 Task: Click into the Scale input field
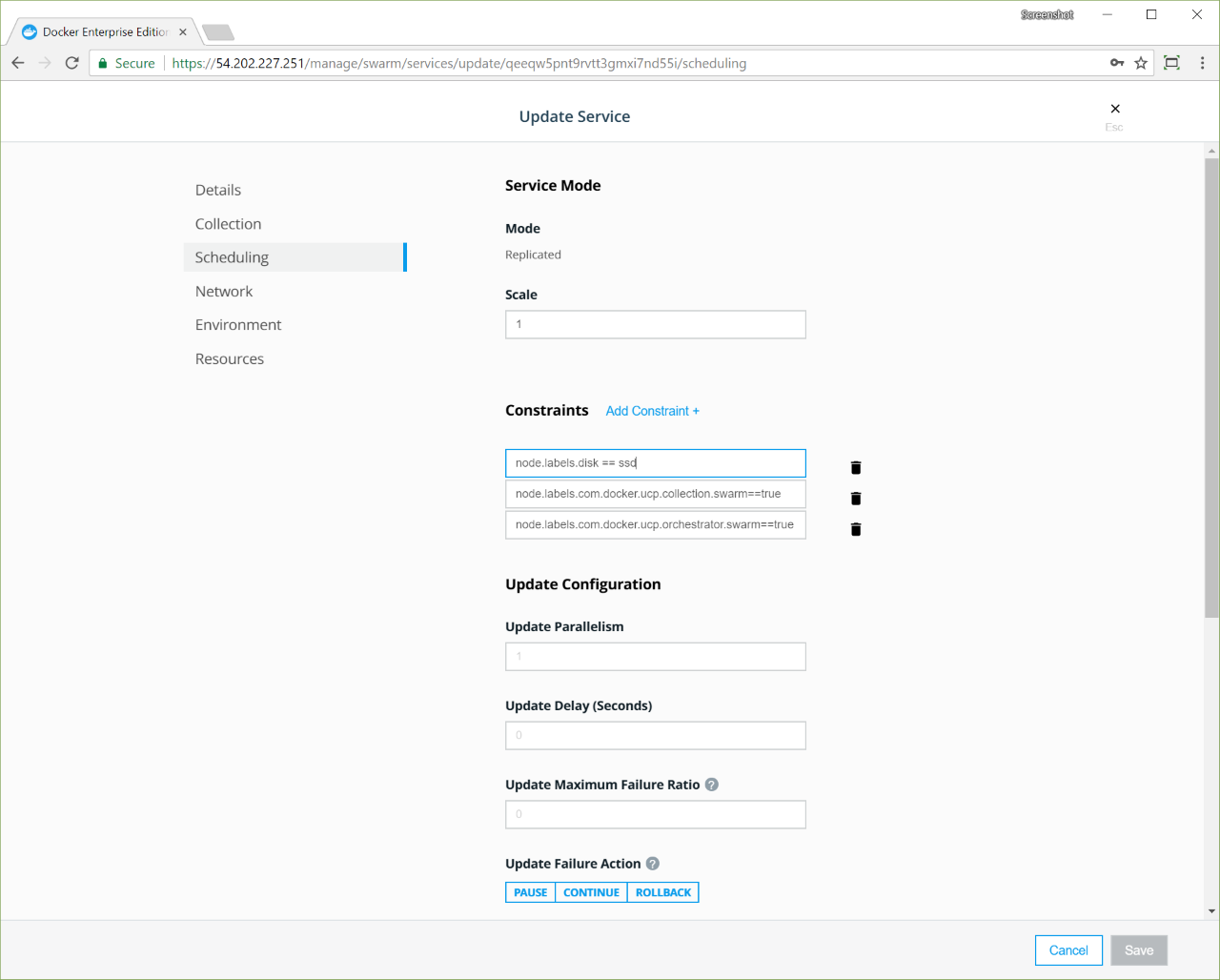(656, 325)
